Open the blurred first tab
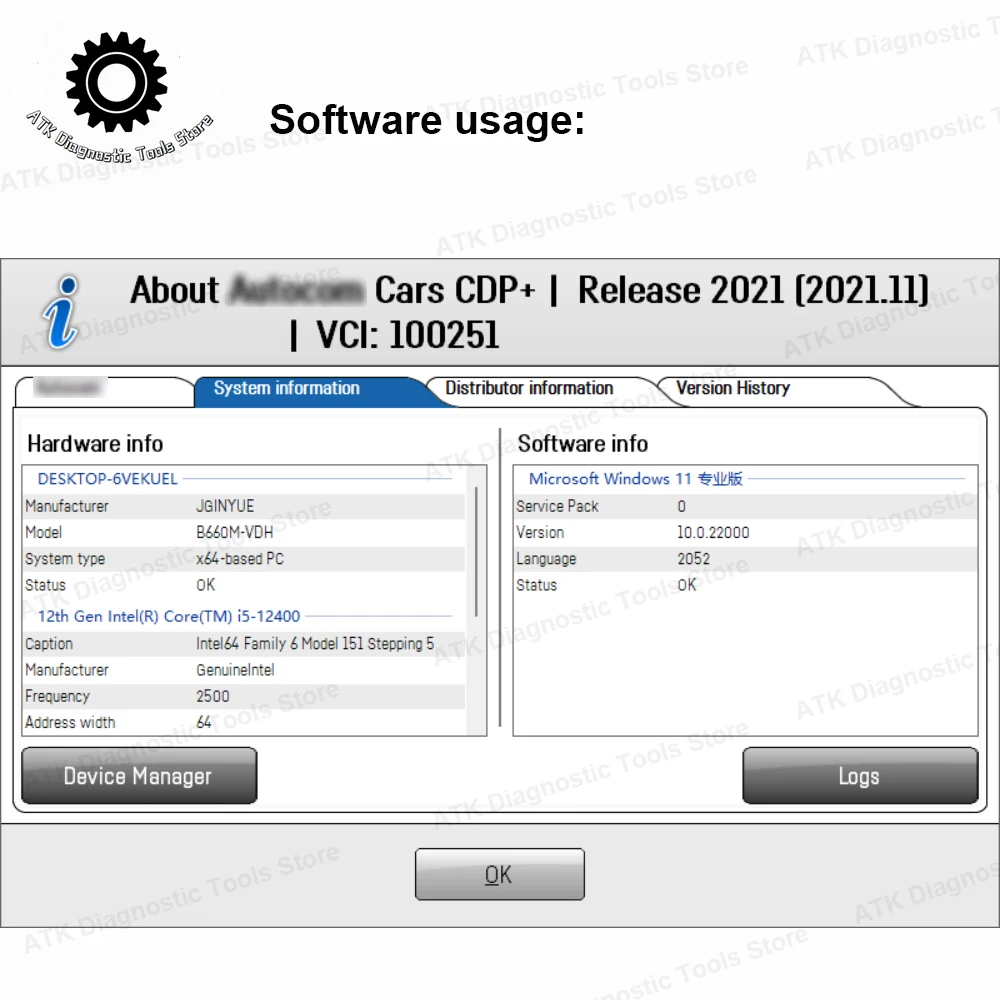 click(104, 391)
